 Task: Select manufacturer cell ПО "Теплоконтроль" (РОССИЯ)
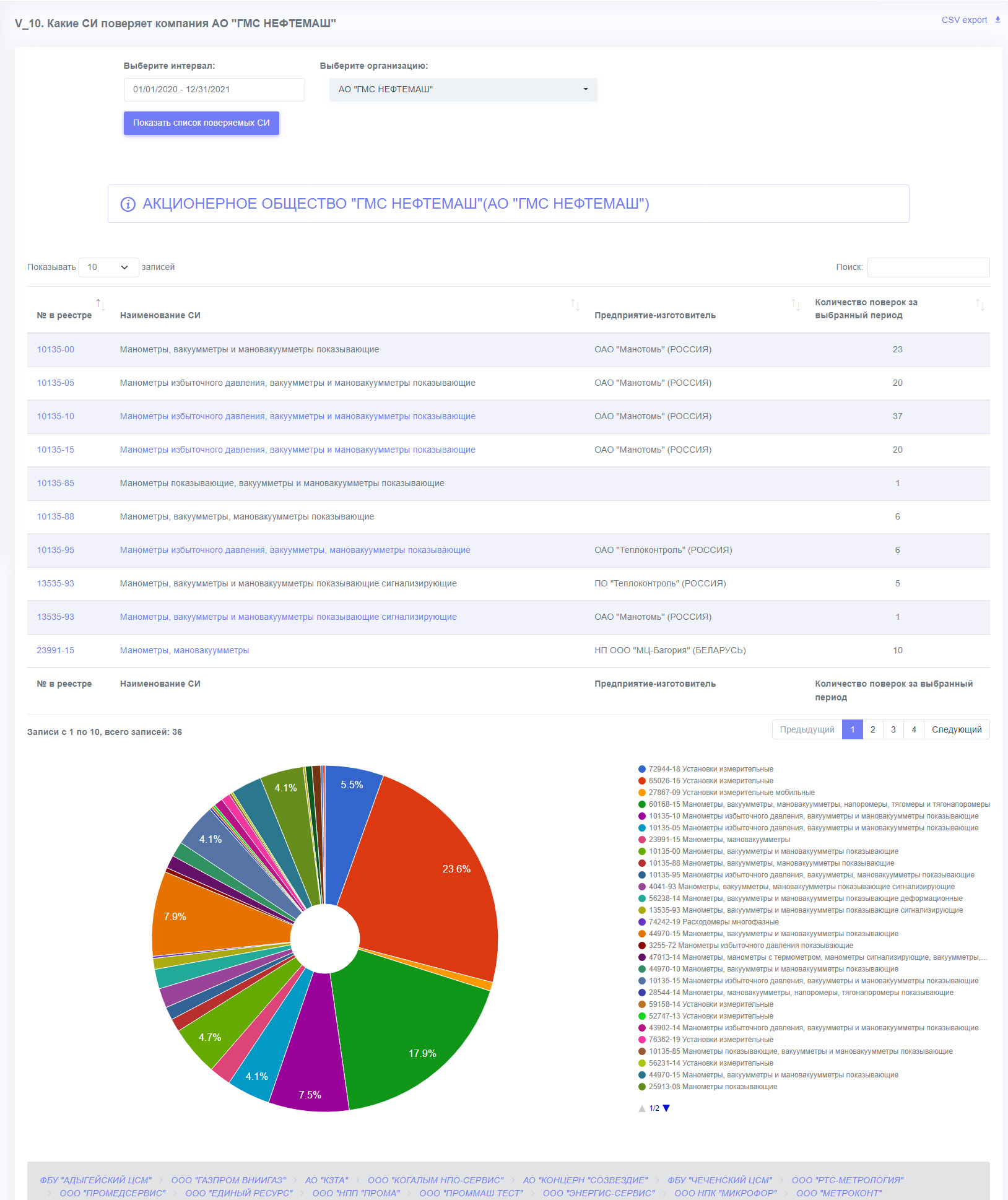660,584
